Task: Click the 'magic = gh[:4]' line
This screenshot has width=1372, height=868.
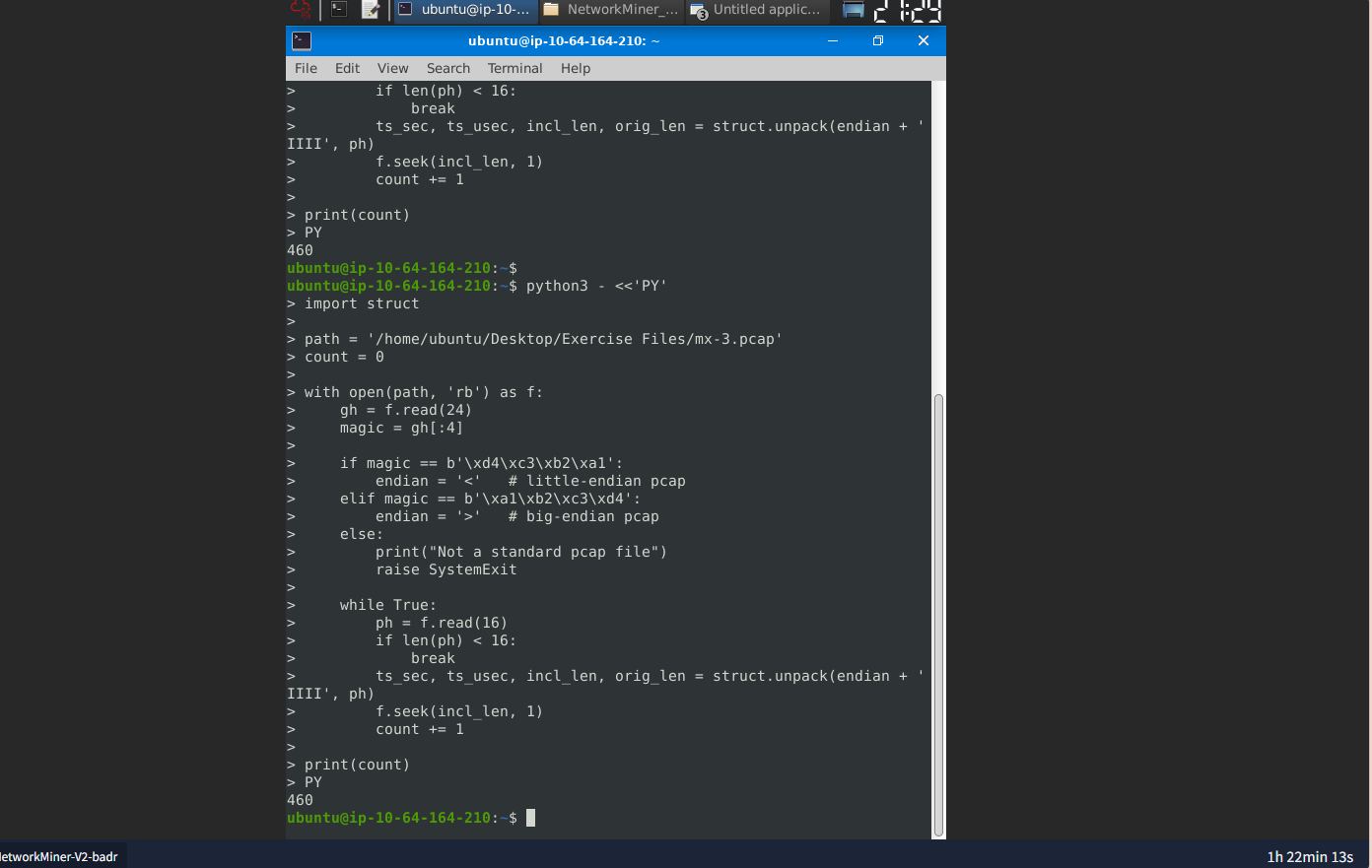Action: [x=401, y=428]
